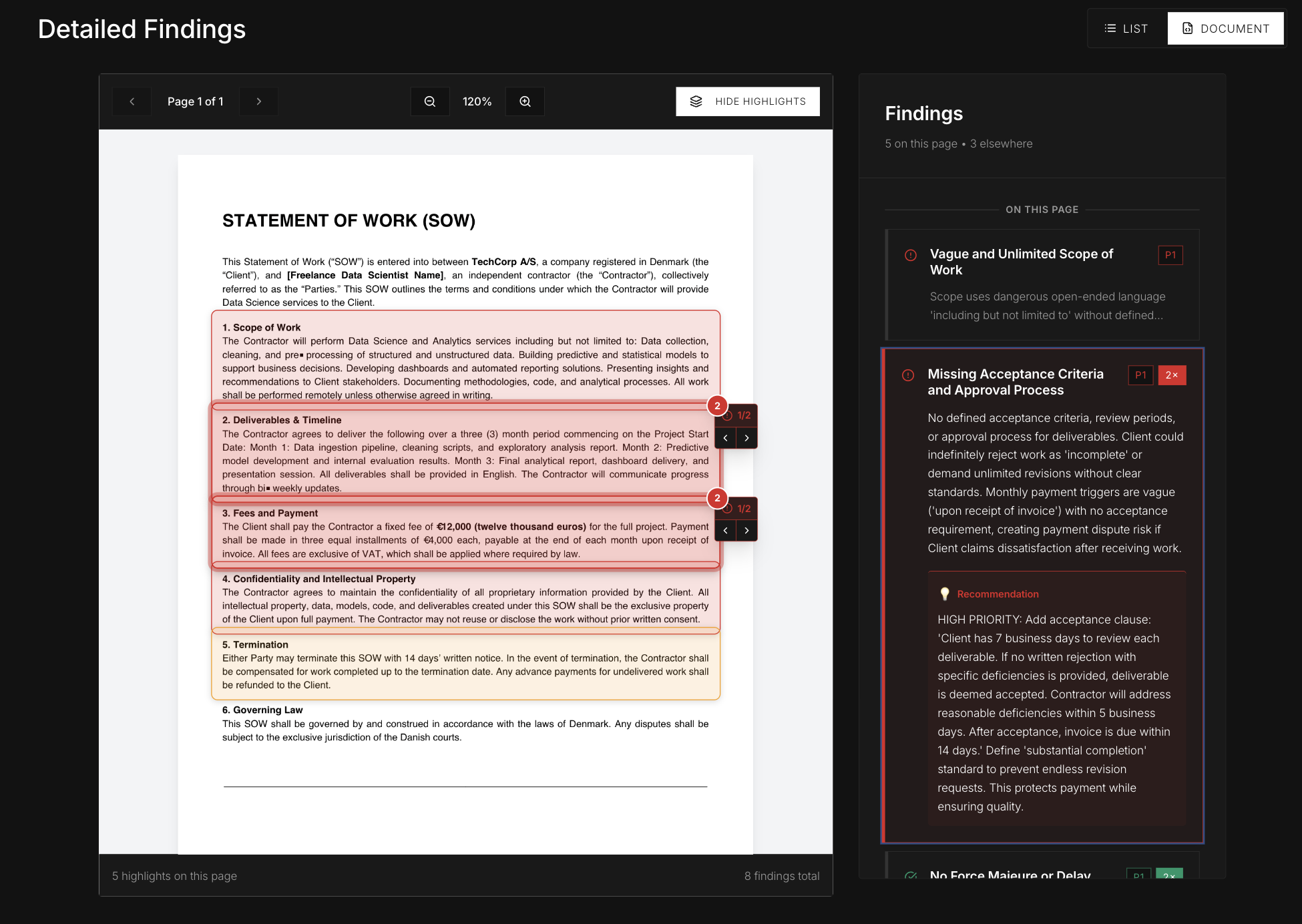Switch to List view

(x=1126, y=29)
